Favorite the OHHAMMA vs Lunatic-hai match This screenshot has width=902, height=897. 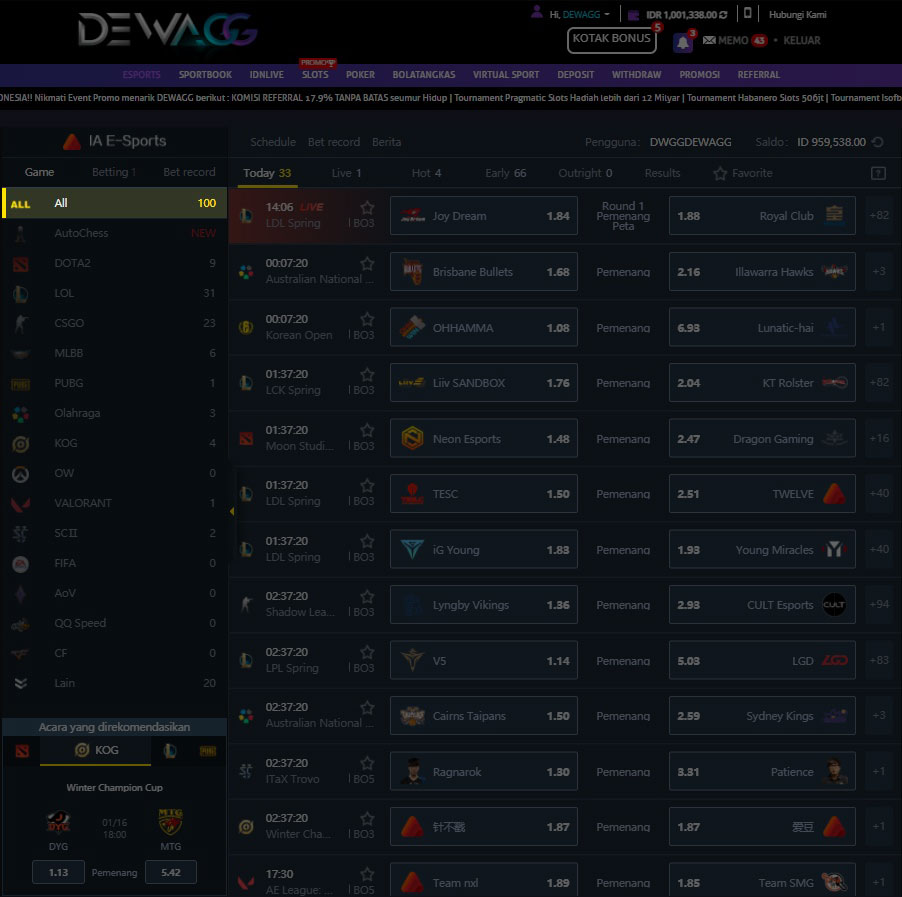tap(367, 319)
